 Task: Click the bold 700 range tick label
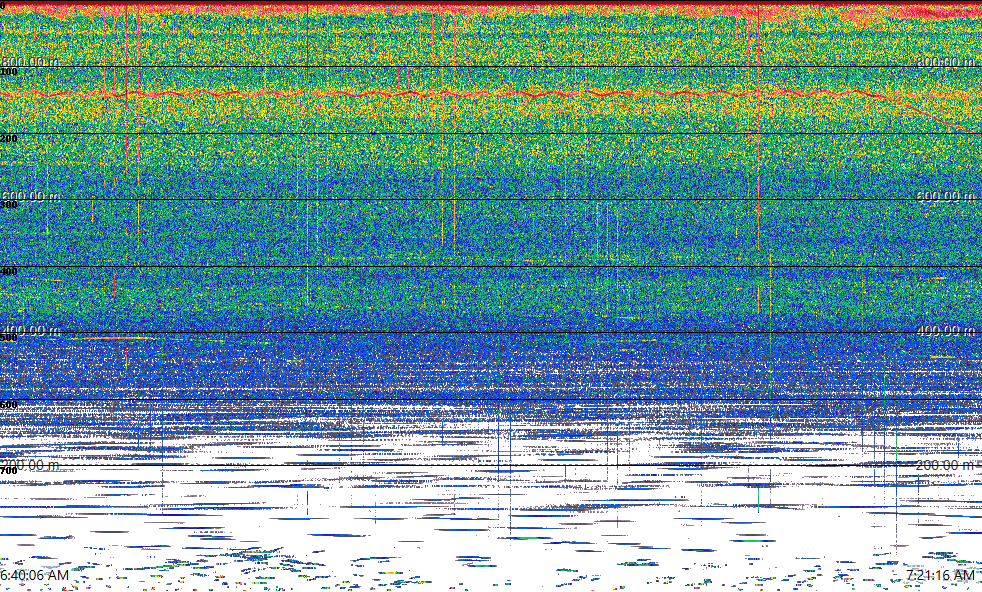(x=9, y=471)
